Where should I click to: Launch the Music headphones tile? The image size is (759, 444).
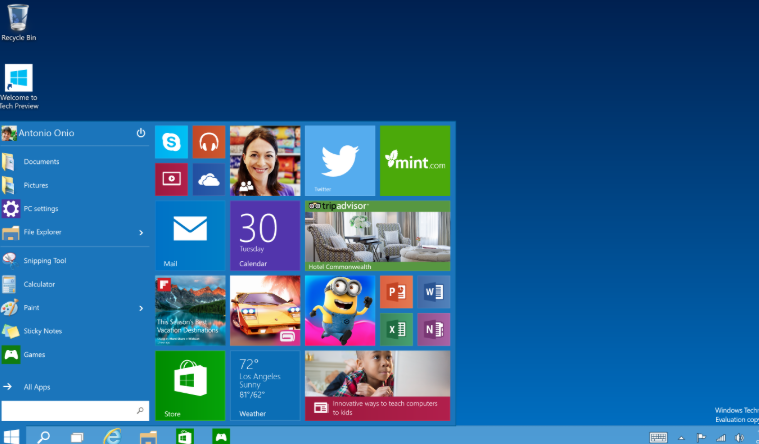208,143
